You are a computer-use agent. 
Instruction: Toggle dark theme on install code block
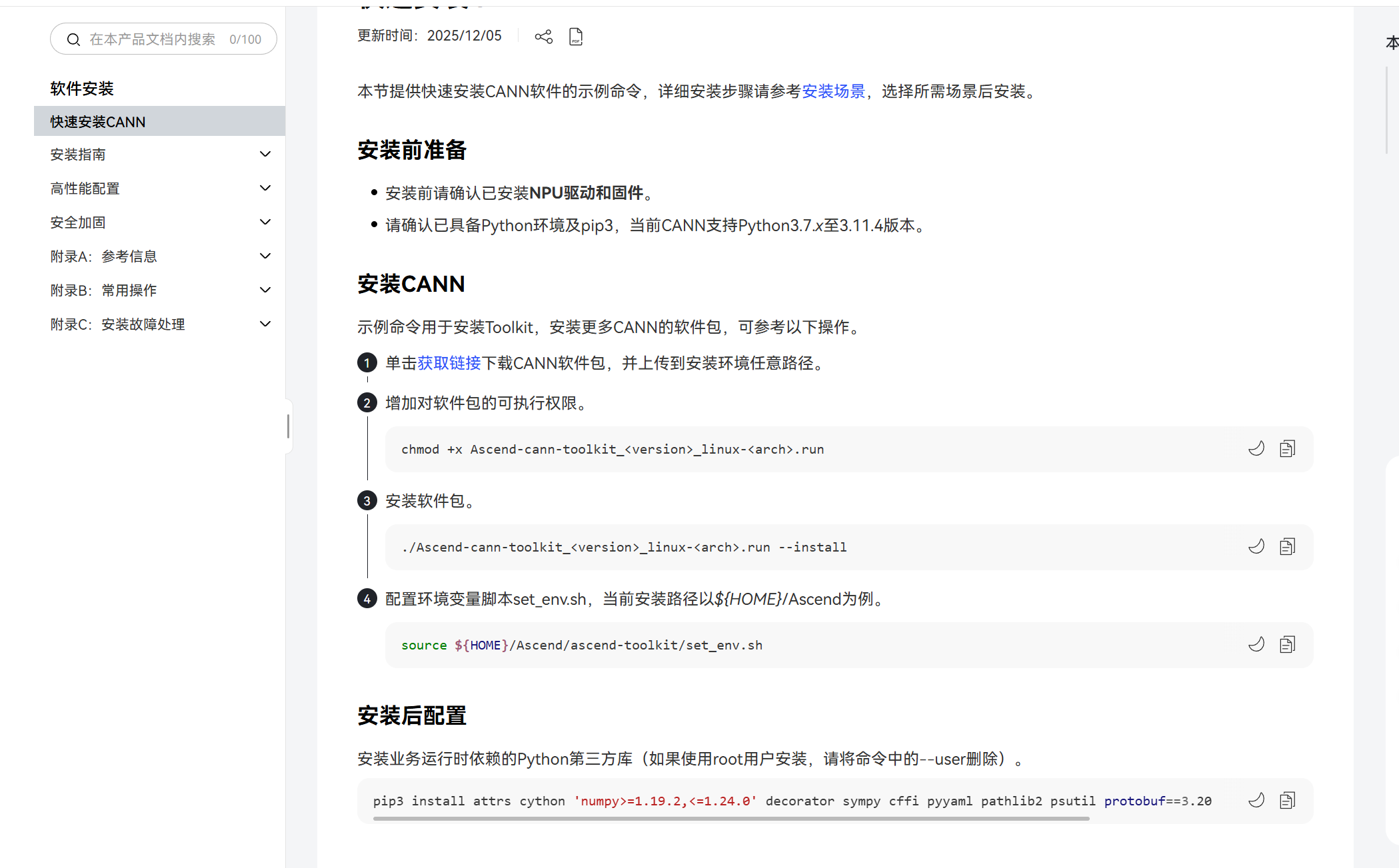[1256, 547]
